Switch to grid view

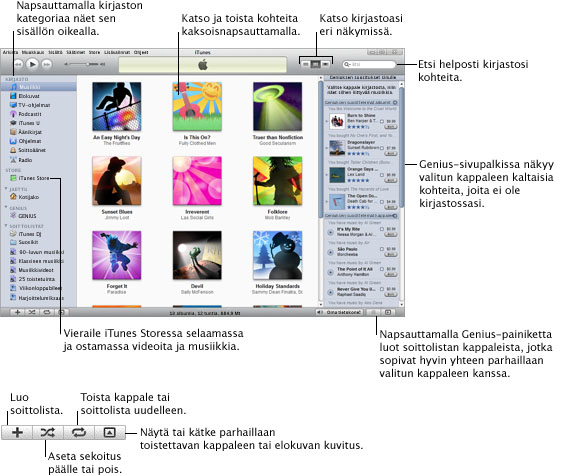point(315,64)
